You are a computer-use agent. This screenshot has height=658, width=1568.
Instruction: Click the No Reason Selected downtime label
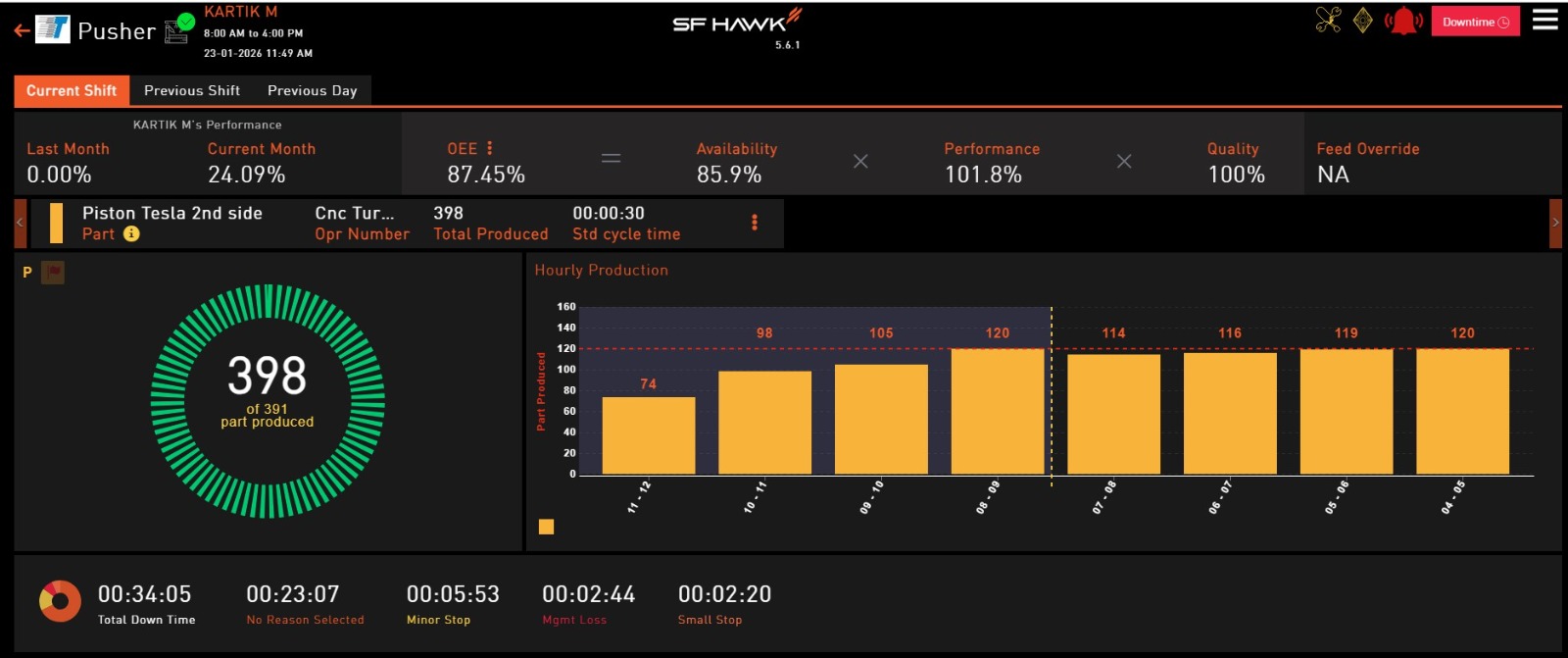click(x=305, y=620)
